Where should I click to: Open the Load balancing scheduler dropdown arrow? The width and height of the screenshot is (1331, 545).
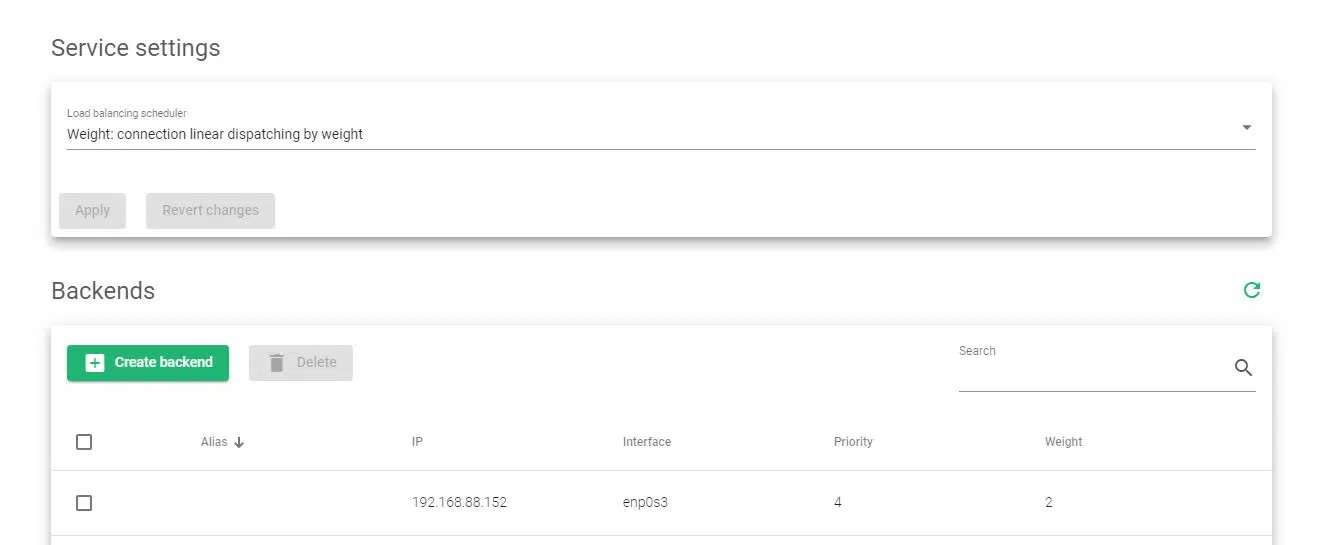1246,128
